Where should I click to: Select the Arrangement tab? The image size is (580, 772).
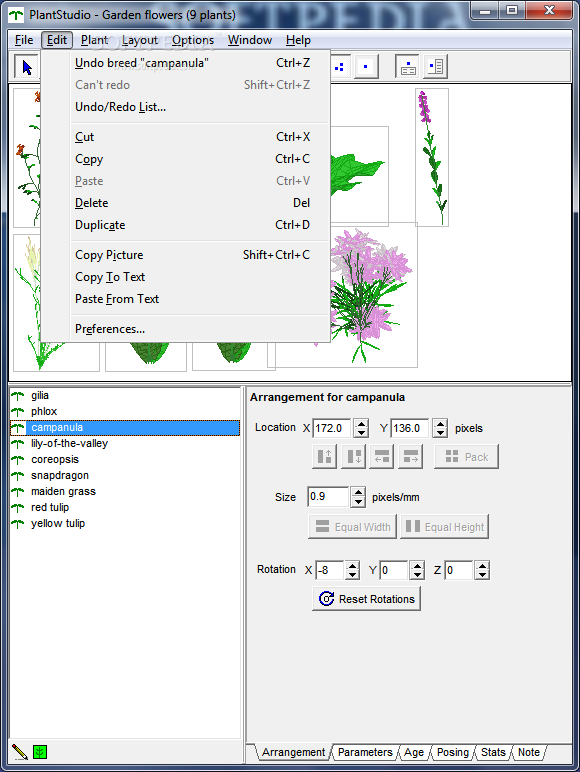(x=293, y=752)
